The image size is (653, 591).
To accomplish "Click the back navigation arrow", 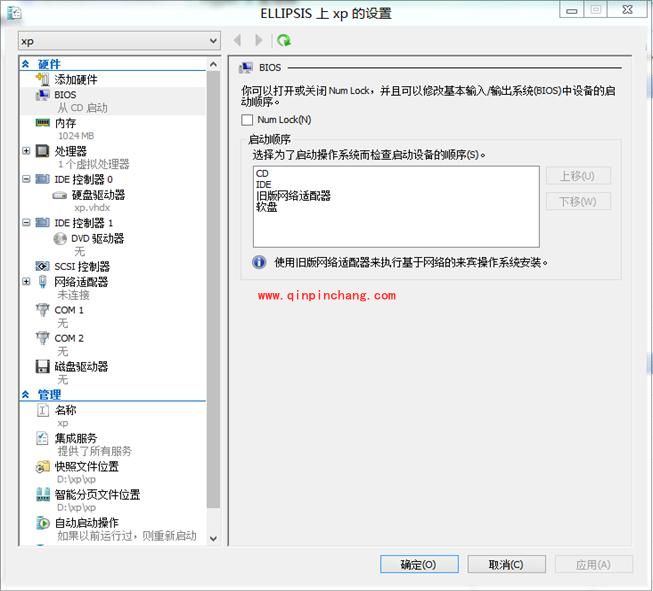I will (x=237, y=40).
